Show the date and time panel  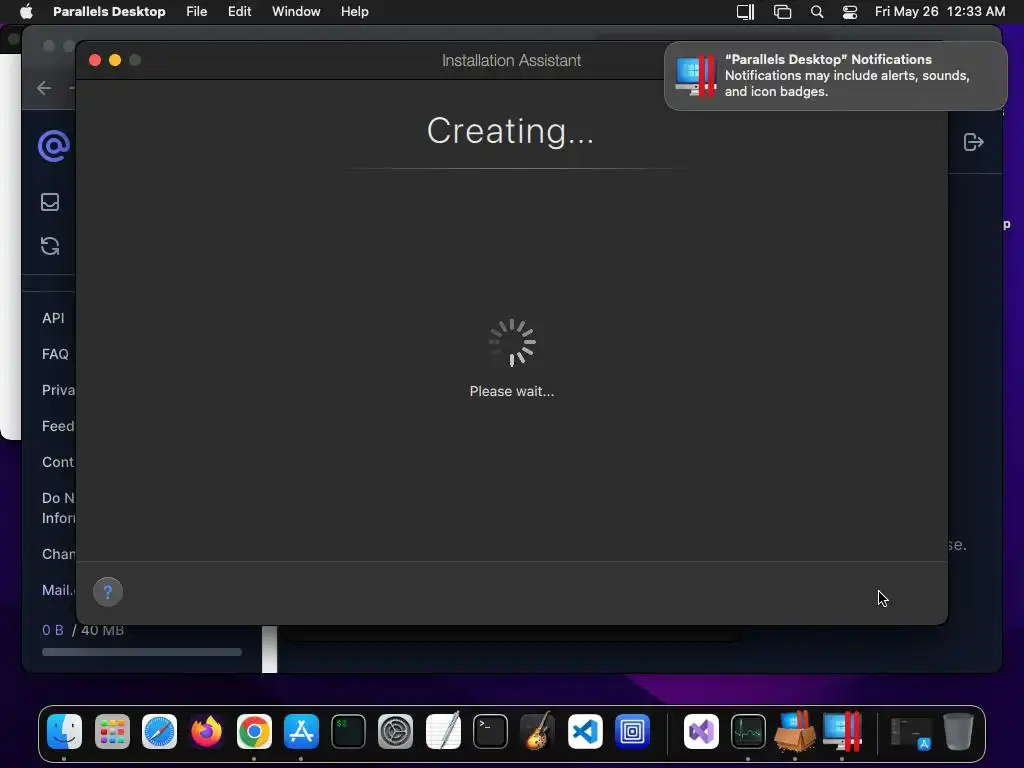[940, 12]
